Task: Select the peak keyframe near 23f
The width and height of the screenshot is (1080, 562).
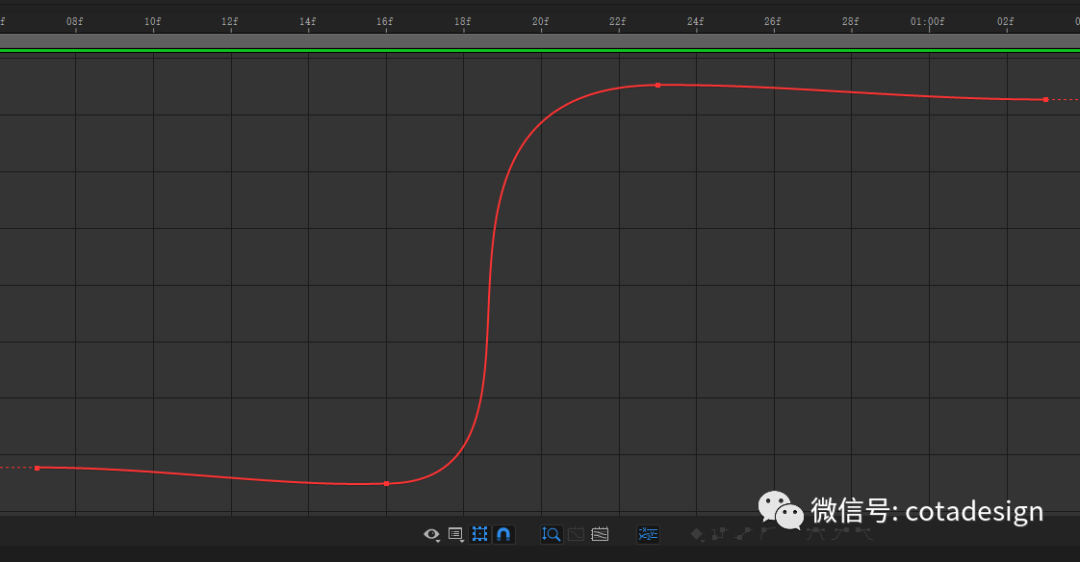Action: [x=658, y=85]
